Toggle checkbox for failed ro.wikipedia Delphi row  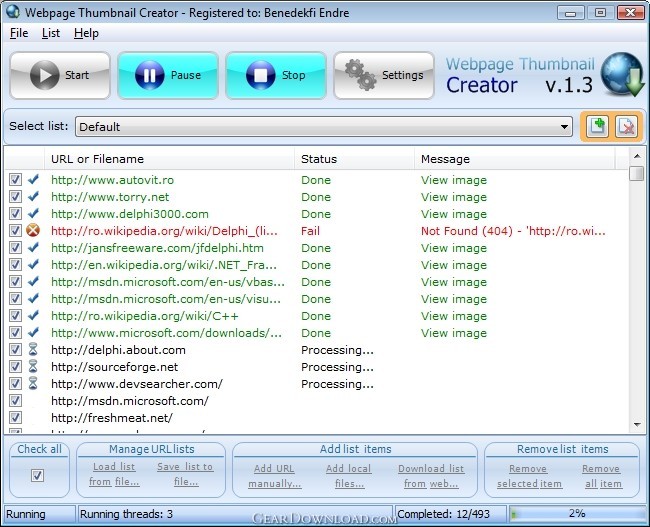[x=15, y=231]
